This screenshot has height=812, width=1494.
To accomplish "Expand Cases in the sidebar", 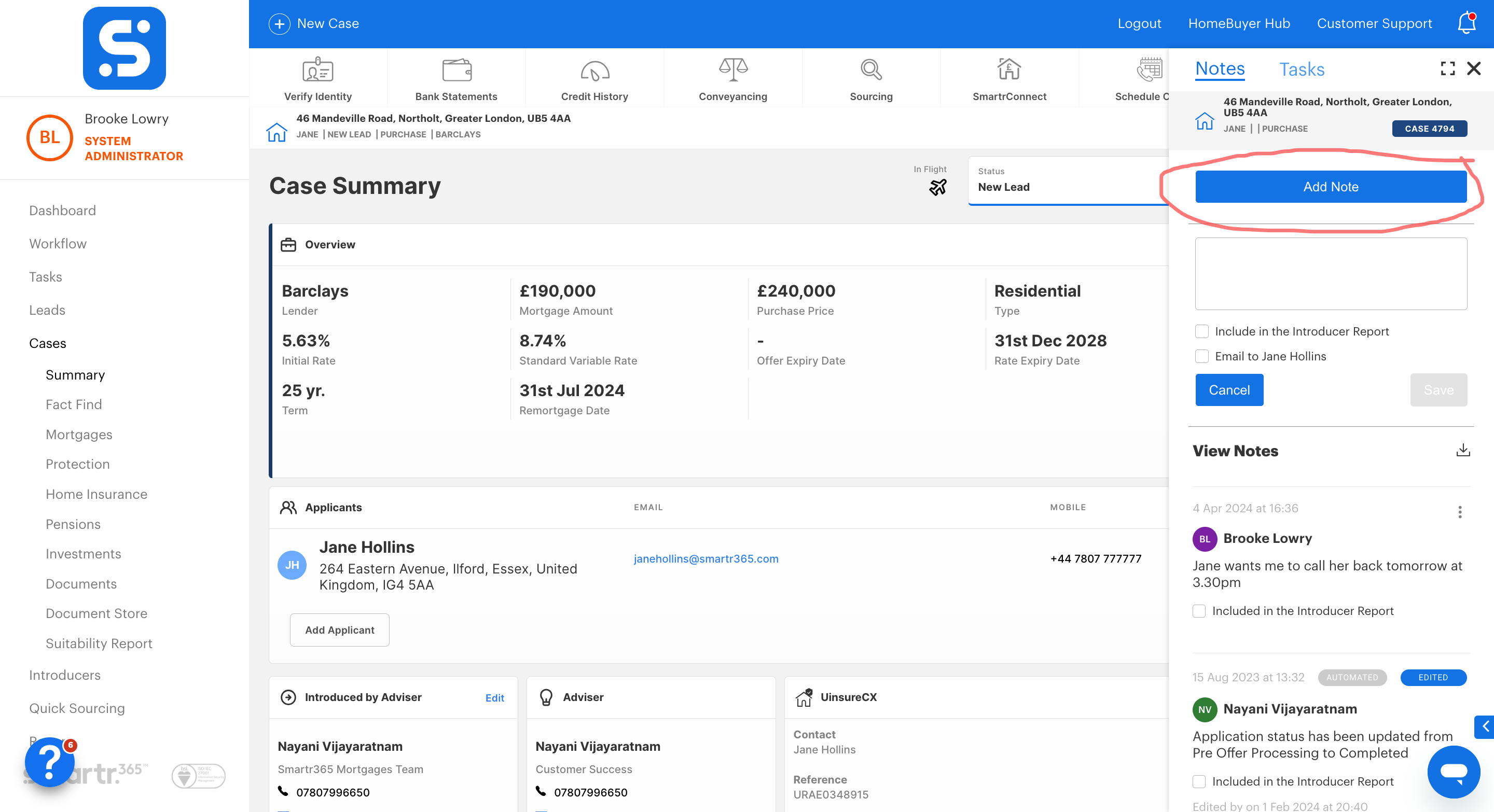I will (x=48, y=343).
